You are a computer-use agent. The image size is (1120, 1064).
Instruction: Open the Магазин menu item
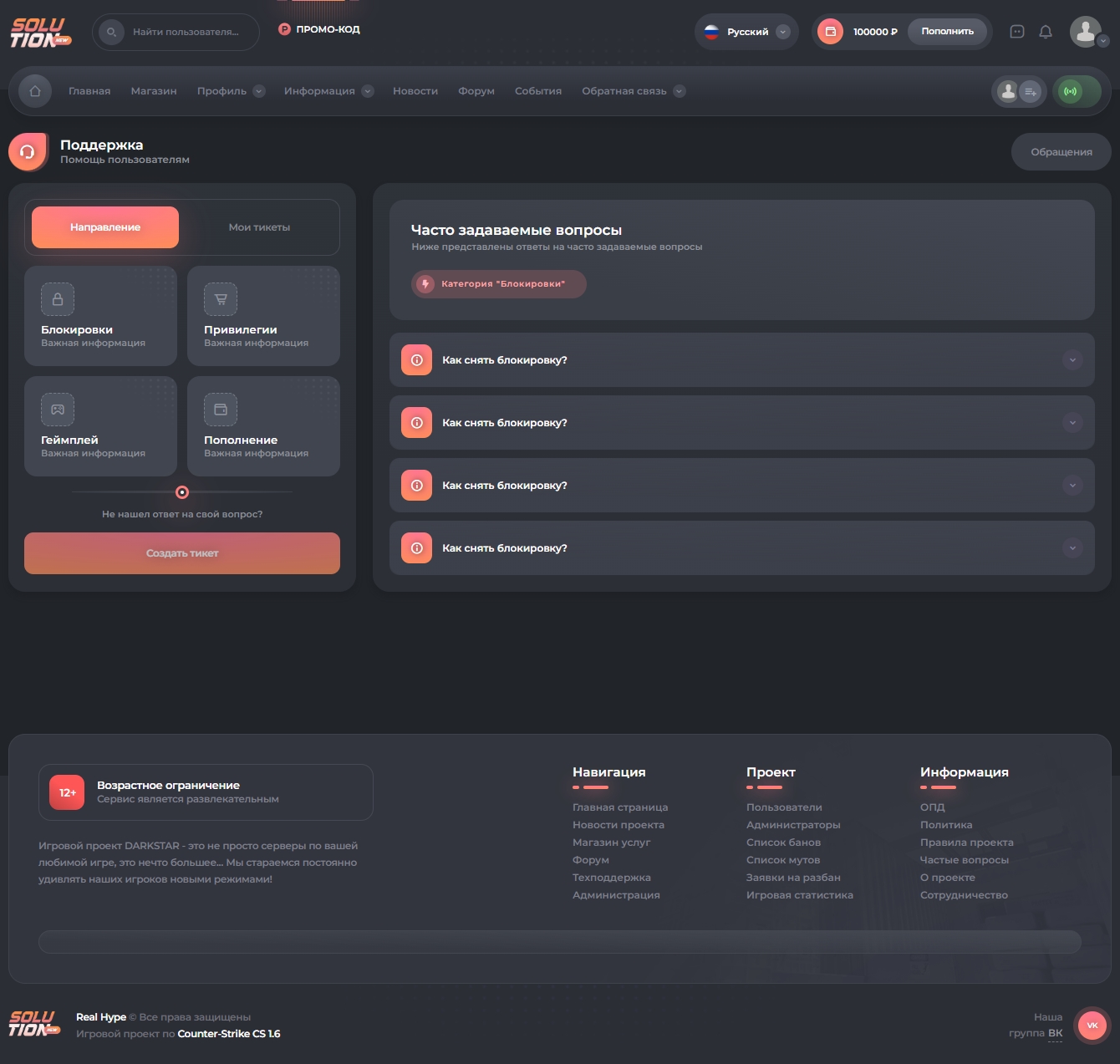tap(154, 91)
